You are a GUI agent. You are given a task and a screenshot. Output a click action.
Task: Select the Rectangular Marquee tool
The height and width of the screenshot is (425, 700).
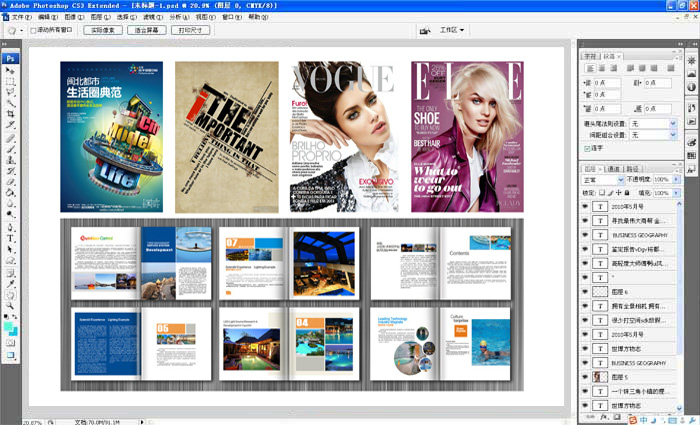[x=11, y=81]
